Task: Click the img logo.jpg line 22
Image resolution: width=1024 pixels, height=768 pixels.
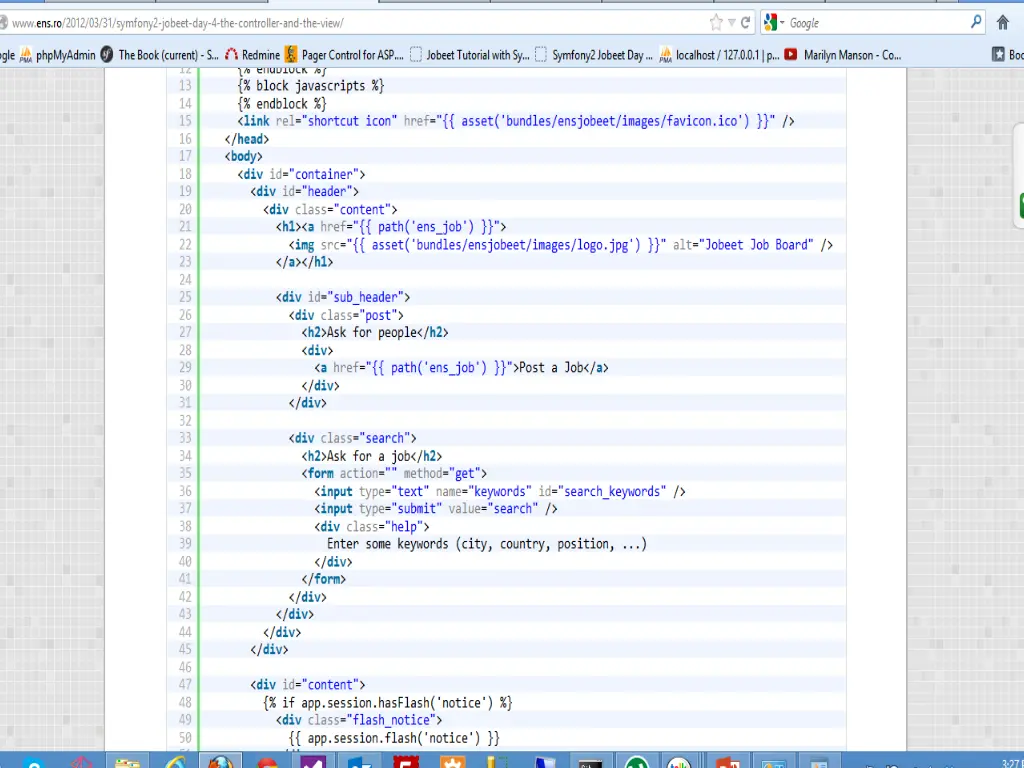Action: click(x=561, y=245)
